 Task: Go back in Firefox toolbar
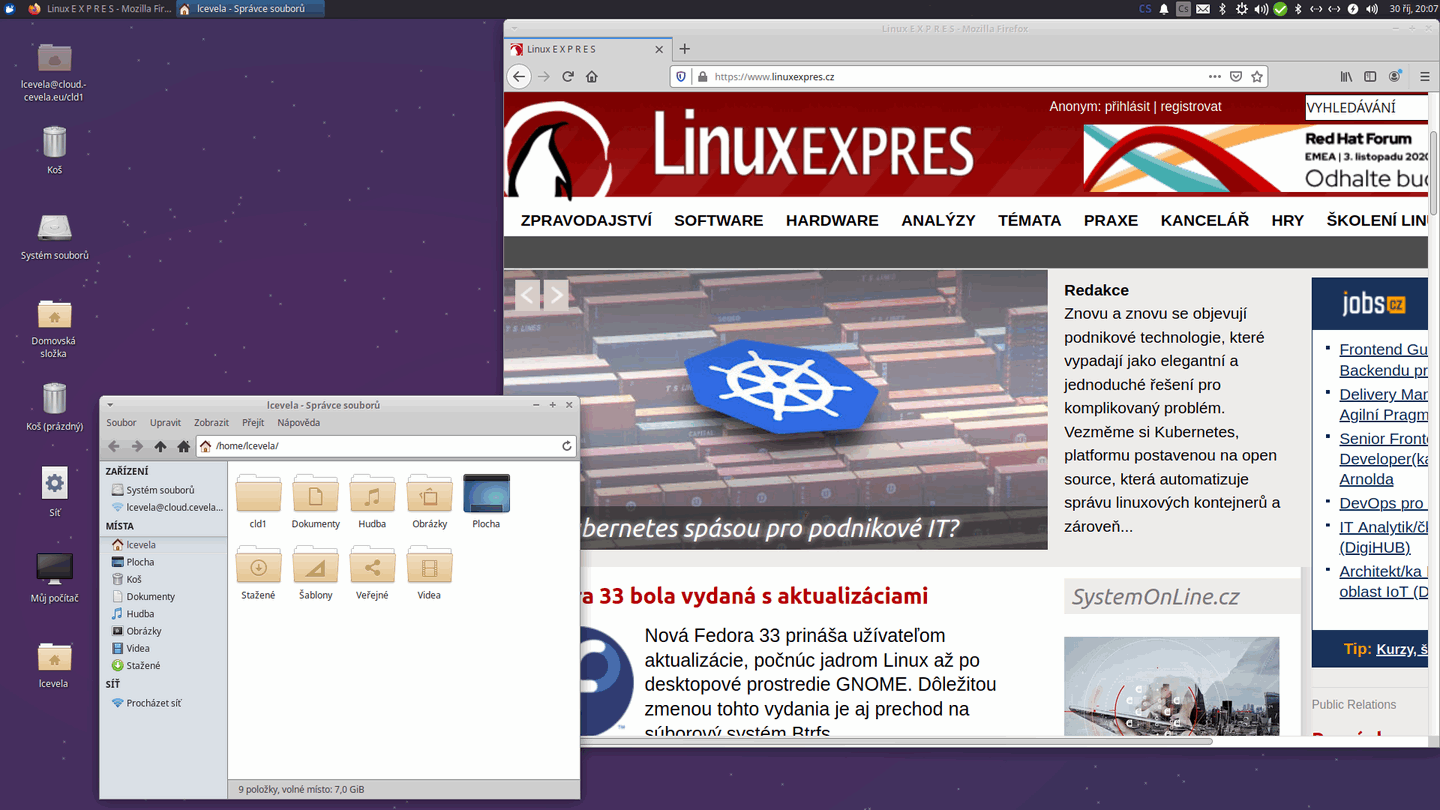click(518, 76)
